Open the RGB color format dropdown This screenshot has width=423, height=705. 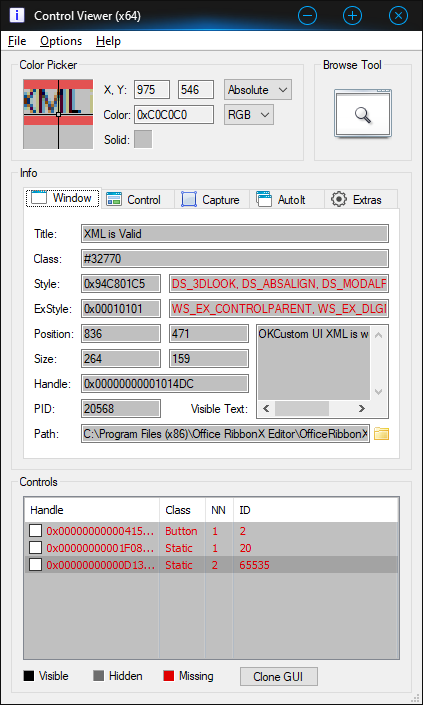pos(249,115)
